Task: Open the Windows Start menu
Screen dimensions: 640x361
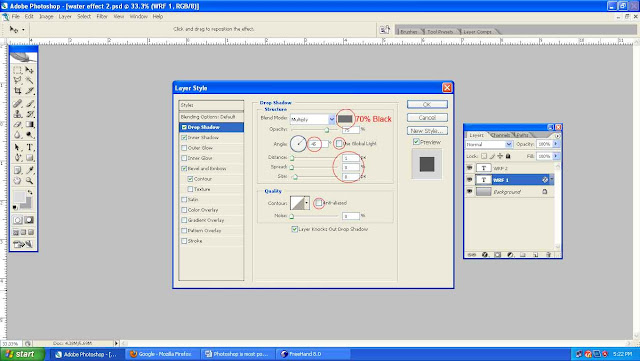Action: point(22,354)
